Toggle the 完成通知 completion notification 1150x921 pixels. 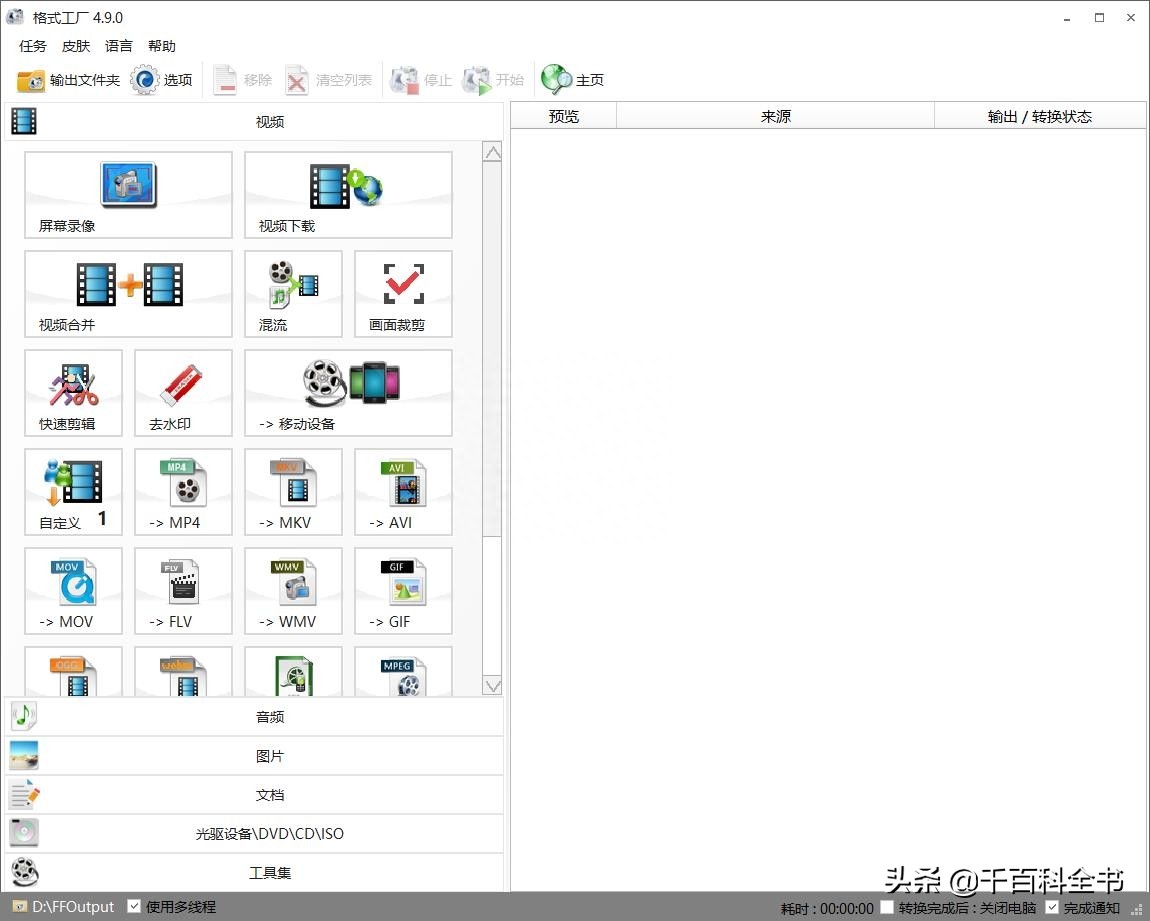1050,906
